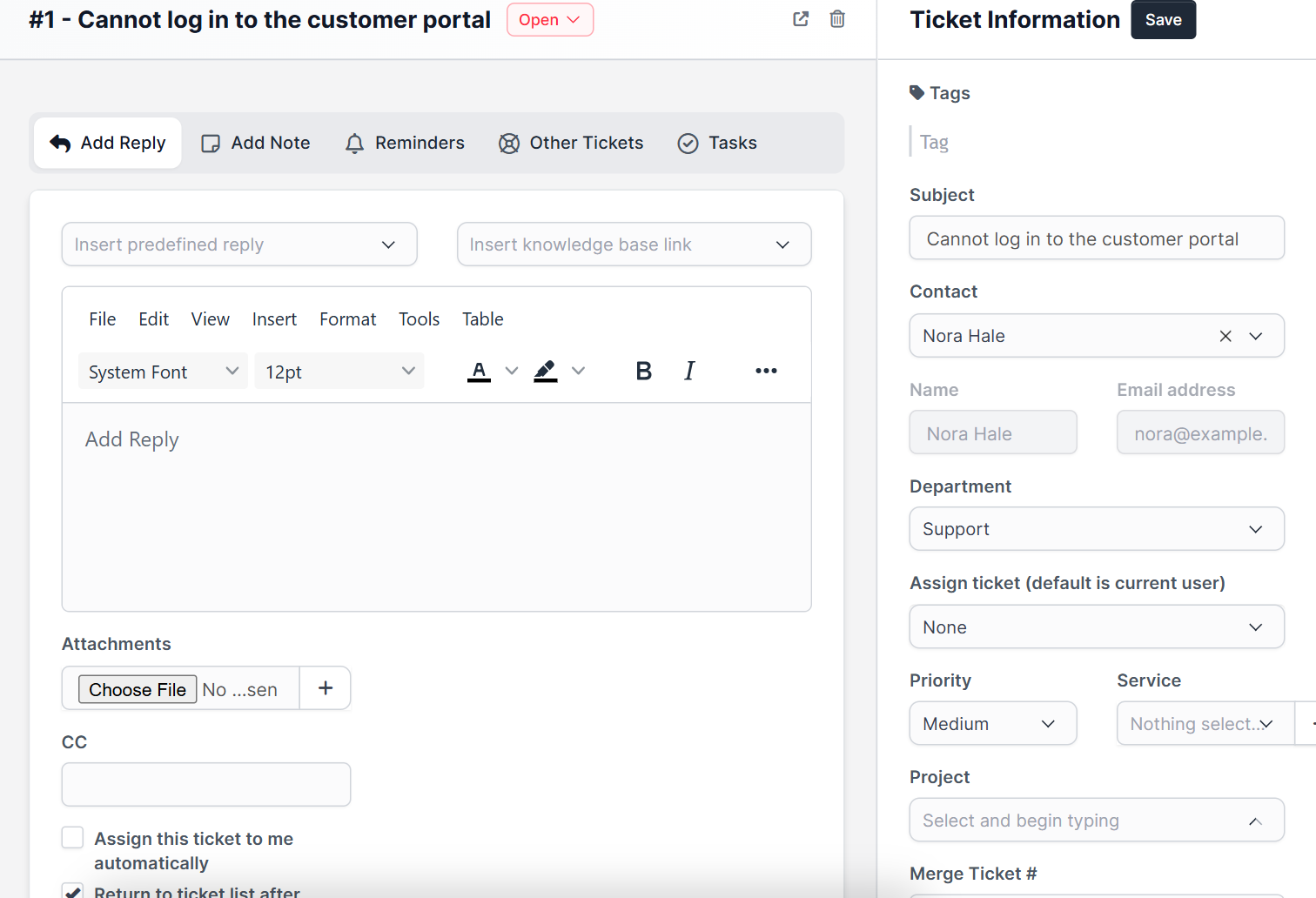The image size is (1316, 898).
Task: Click the CC input field
Action: point(206,785)
